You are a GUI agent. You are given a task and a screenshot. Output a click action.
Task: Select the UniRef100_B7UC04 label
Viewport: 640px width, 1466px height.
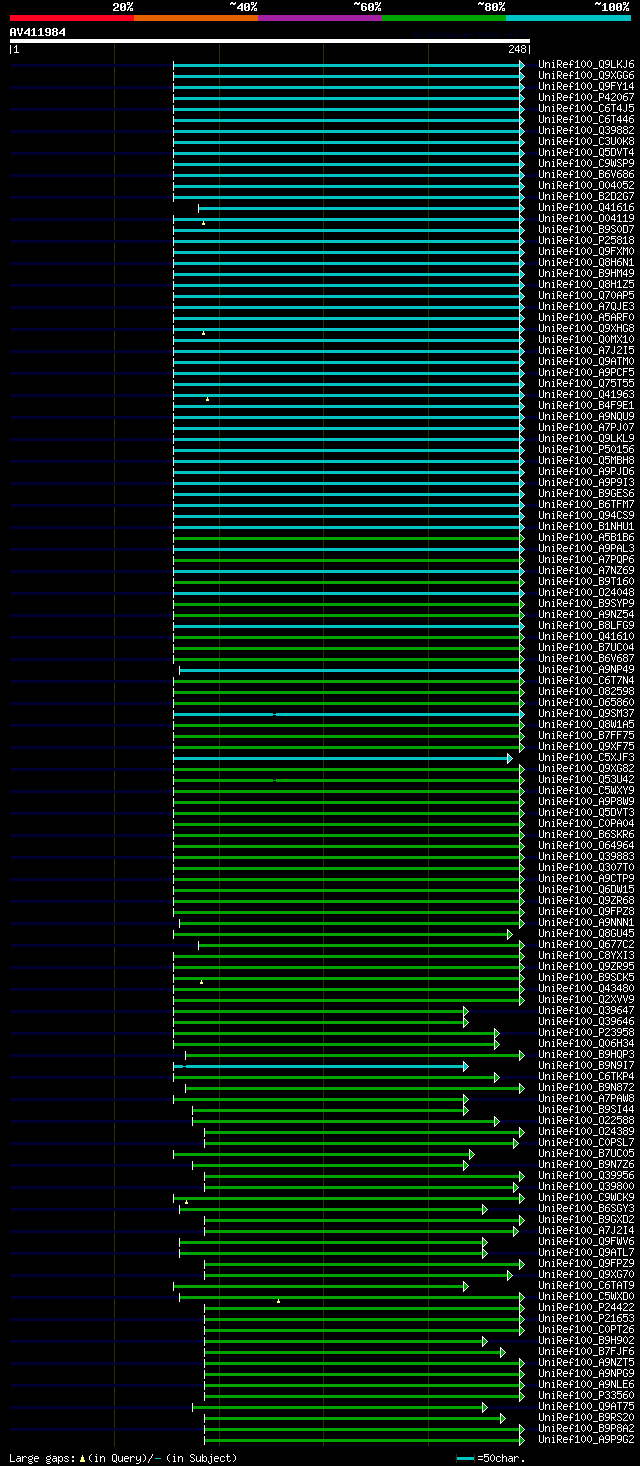click(x=586, y=647)
